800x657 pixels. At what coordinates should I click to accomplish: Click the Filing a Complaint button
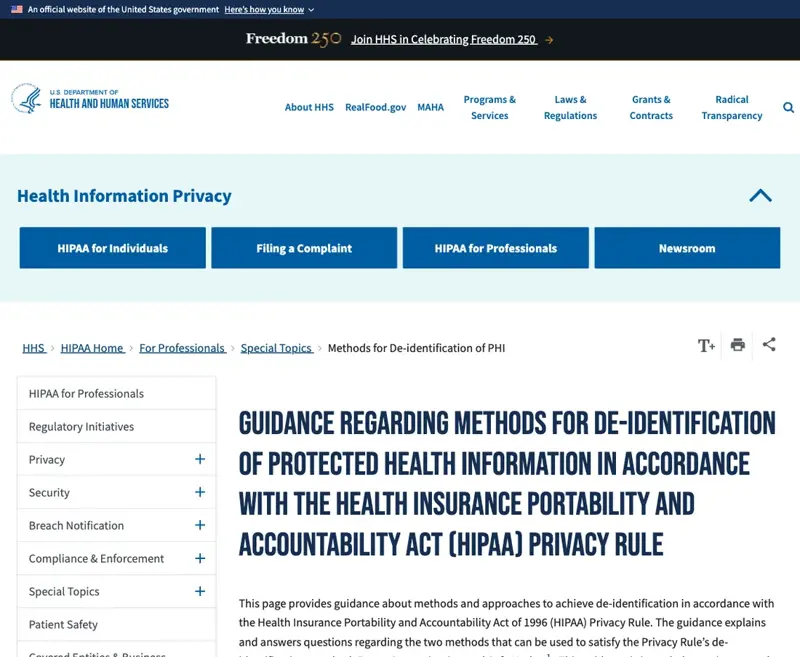point(304,248)
